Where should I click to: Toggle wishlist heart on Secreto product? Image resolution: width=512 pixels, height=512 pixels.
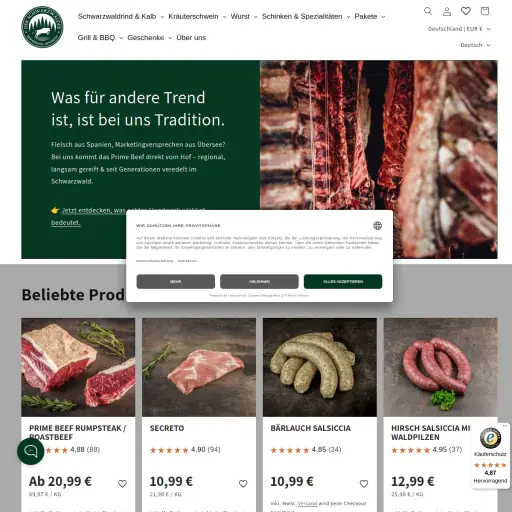[243, 483]
